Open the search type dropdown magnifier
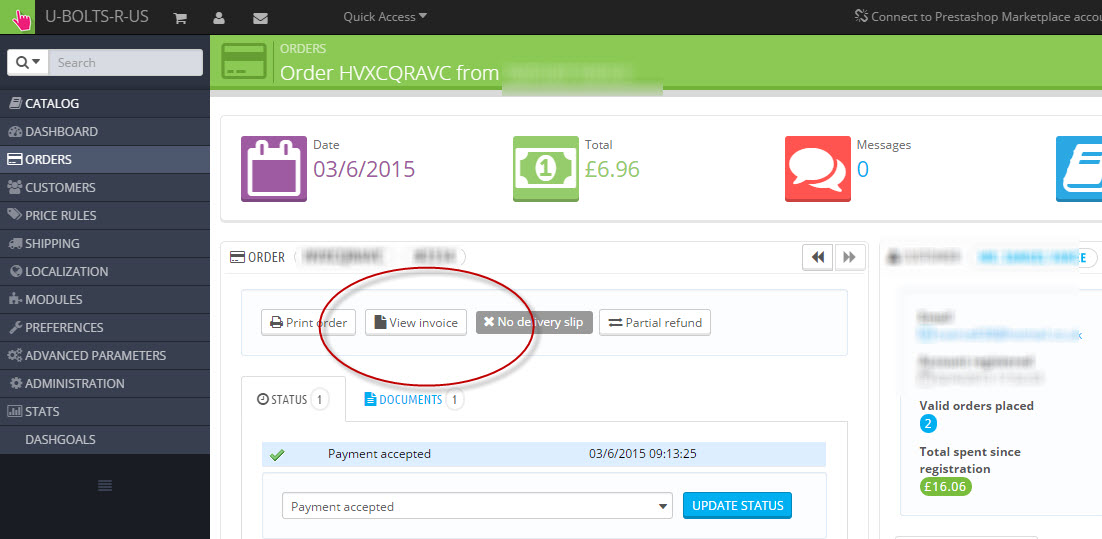 point(28,63)
